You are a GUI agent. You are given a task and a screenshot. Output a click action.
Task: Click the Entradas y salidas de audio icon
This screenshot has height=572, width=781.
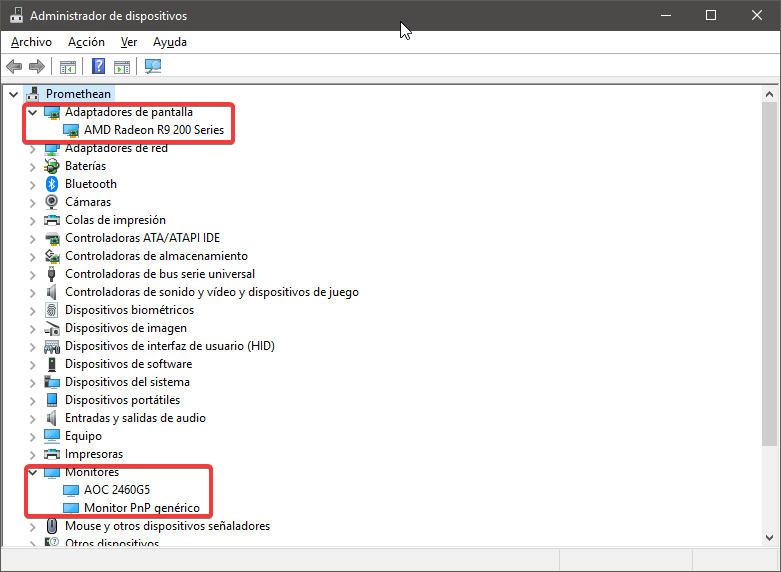coord(52,418)
